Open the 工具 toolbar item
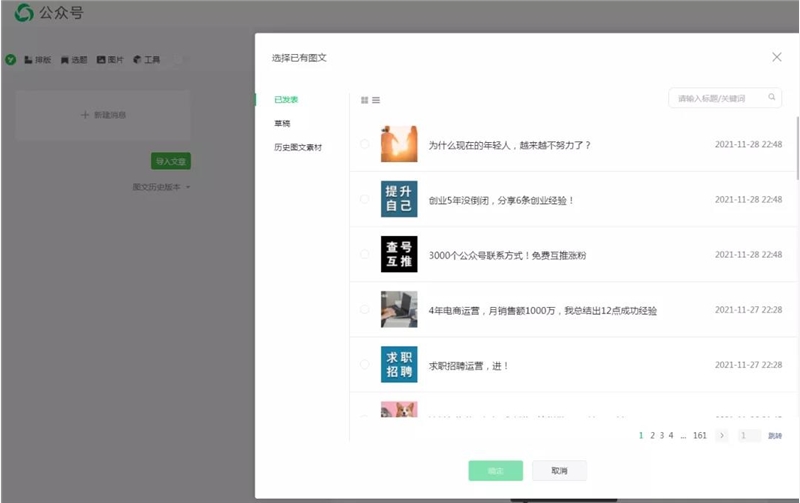This screenshot has width=800, height=503. pos(147,60)
